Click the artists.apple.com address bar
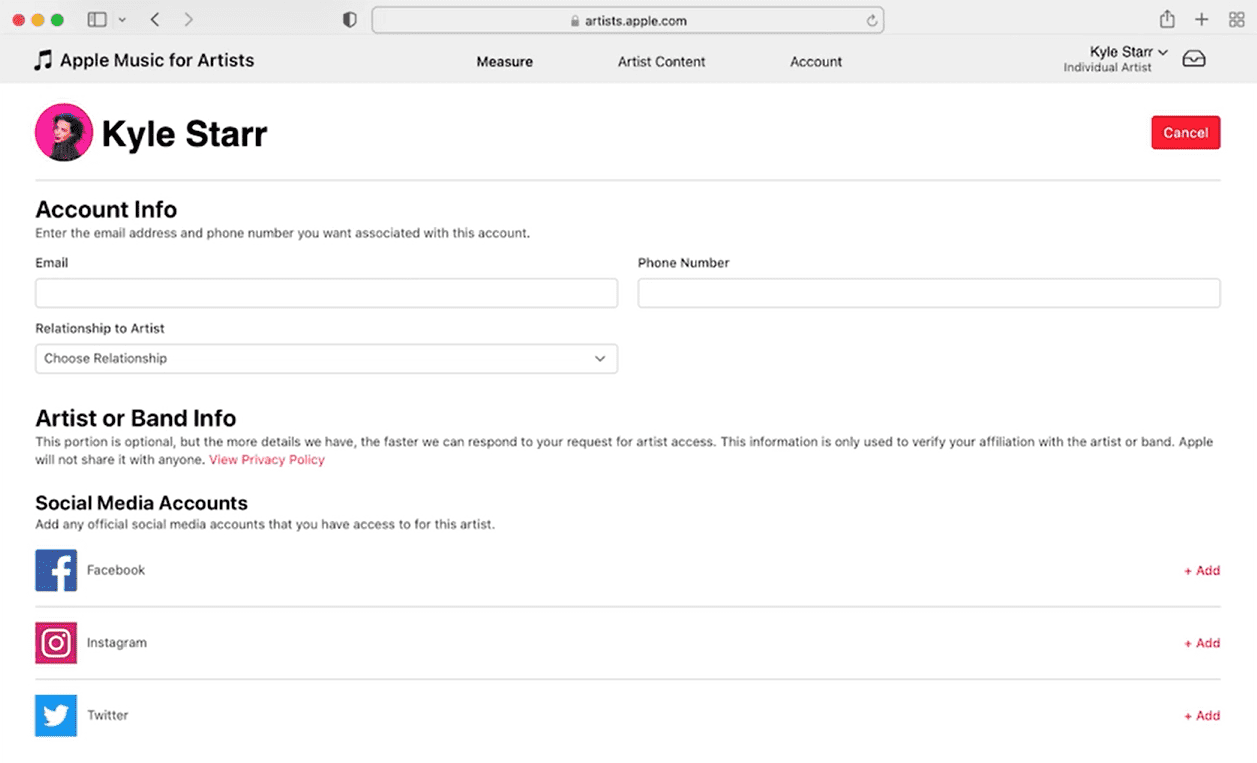 (628, 20)
